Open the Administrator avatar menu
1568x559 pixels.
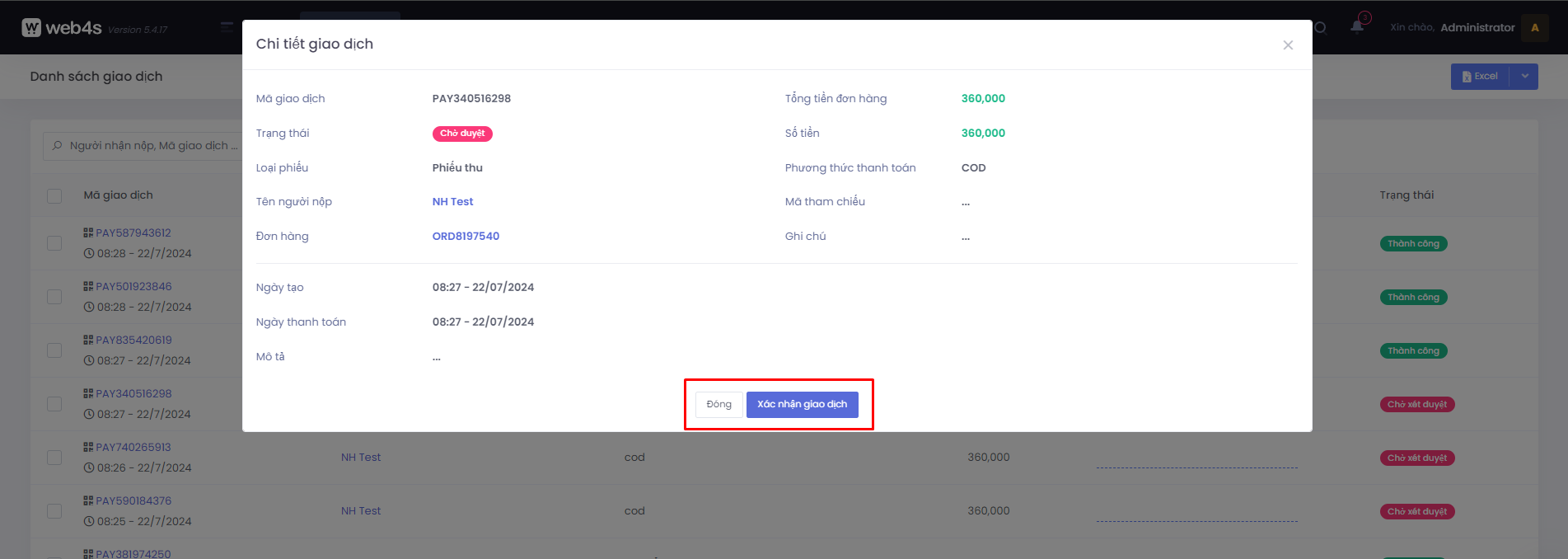coord(1534,27)
